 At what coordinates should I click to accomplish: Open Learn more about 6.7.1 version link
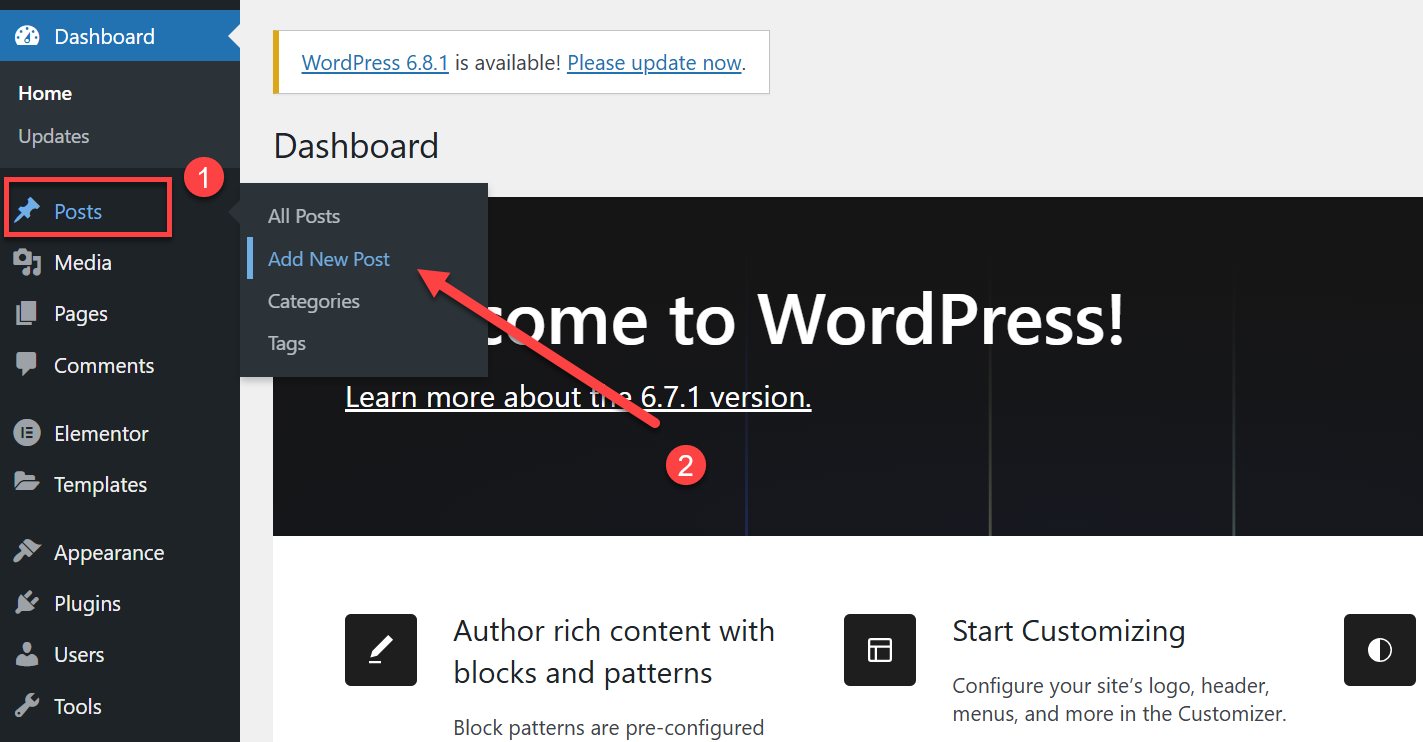click(578, 397)
